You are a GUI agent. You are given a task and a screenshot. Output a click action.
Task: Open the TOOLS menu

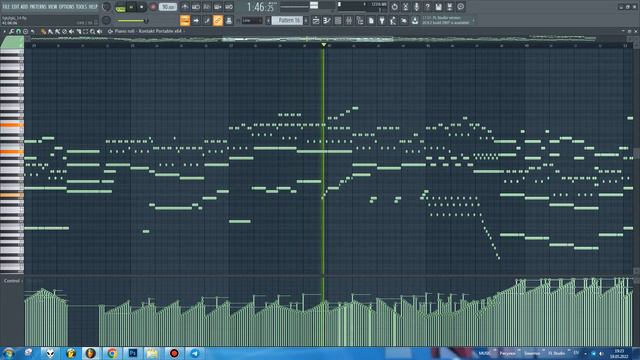82,7
